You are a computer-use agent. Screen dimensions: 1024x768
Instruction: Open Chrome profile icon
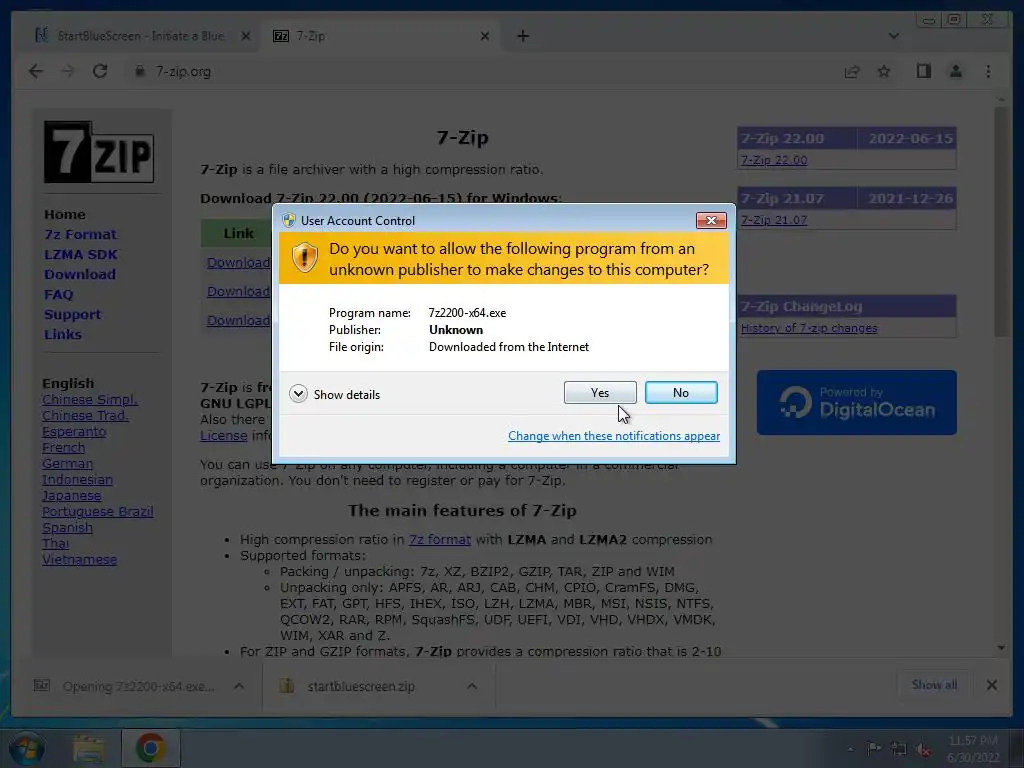click(955, 71)
